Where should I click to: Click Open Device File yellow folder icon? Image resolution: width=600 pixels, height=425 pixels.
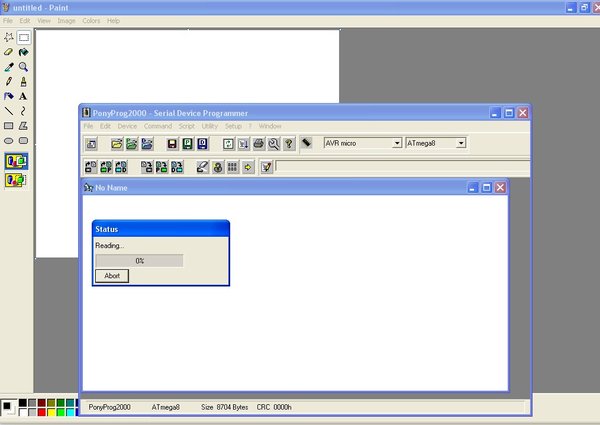[117, 144]
